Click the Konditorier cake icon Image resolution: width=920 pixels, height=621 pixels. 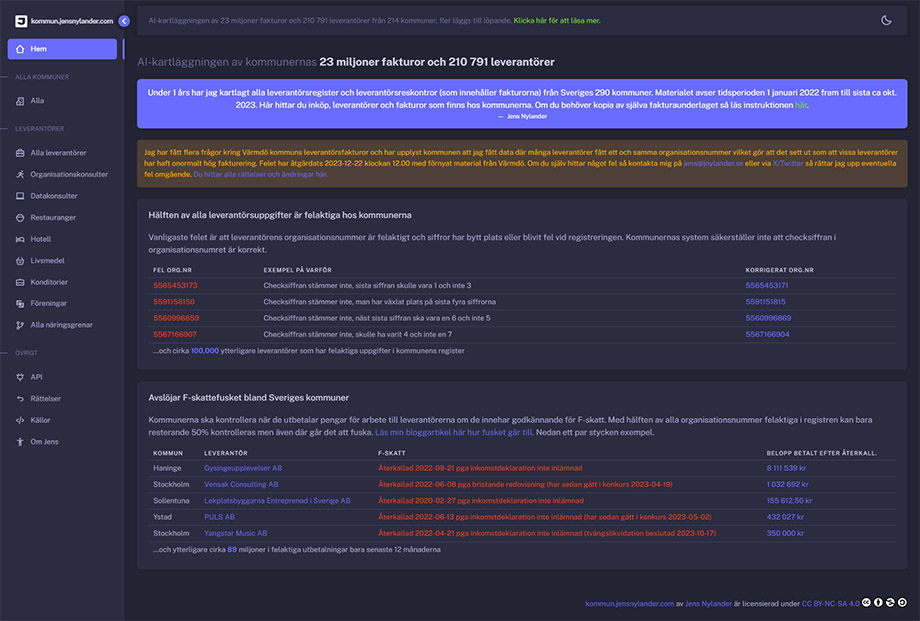[21, 282]
